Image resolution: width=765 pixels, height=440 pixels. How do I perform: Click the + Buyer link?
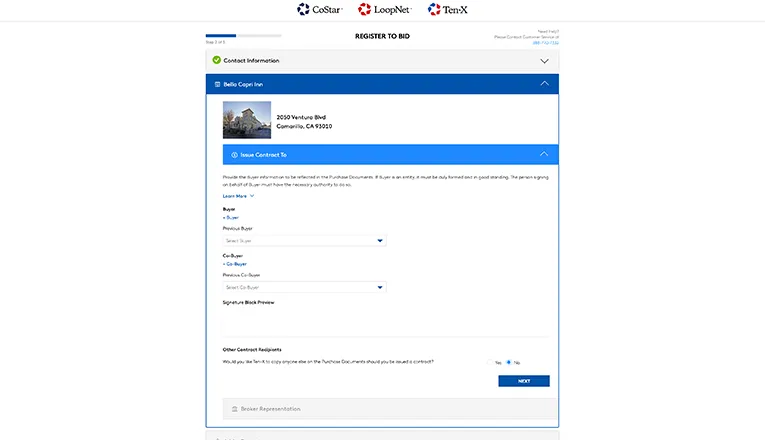click(x=231, y=218)
